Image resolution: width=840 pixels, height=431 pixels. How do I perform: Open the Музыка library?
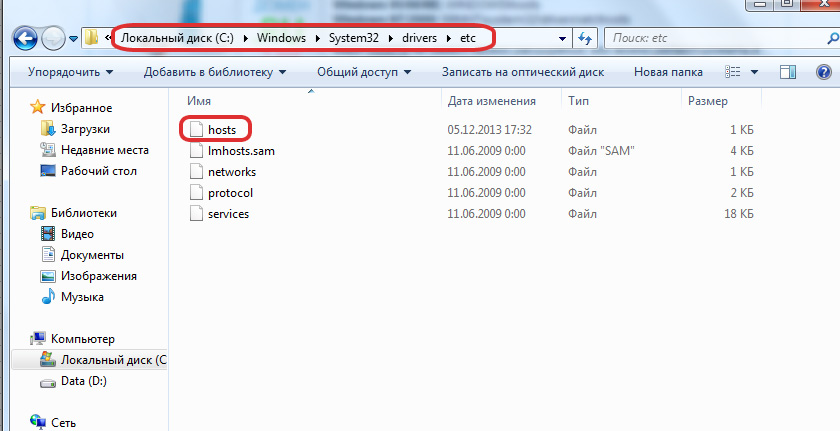82,297
